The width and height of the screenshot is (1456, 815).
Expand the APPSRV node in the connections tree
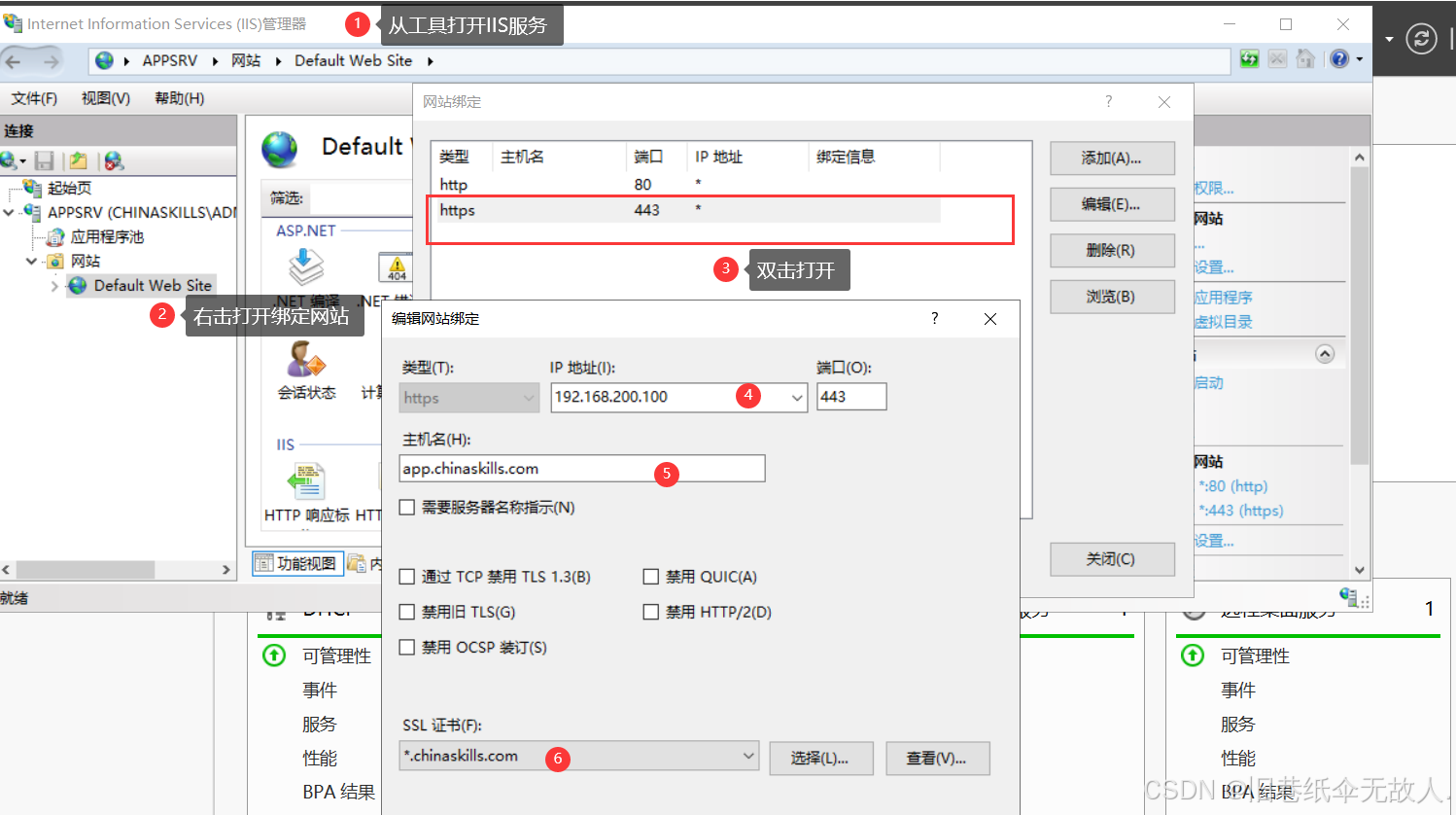coord(8,212)
